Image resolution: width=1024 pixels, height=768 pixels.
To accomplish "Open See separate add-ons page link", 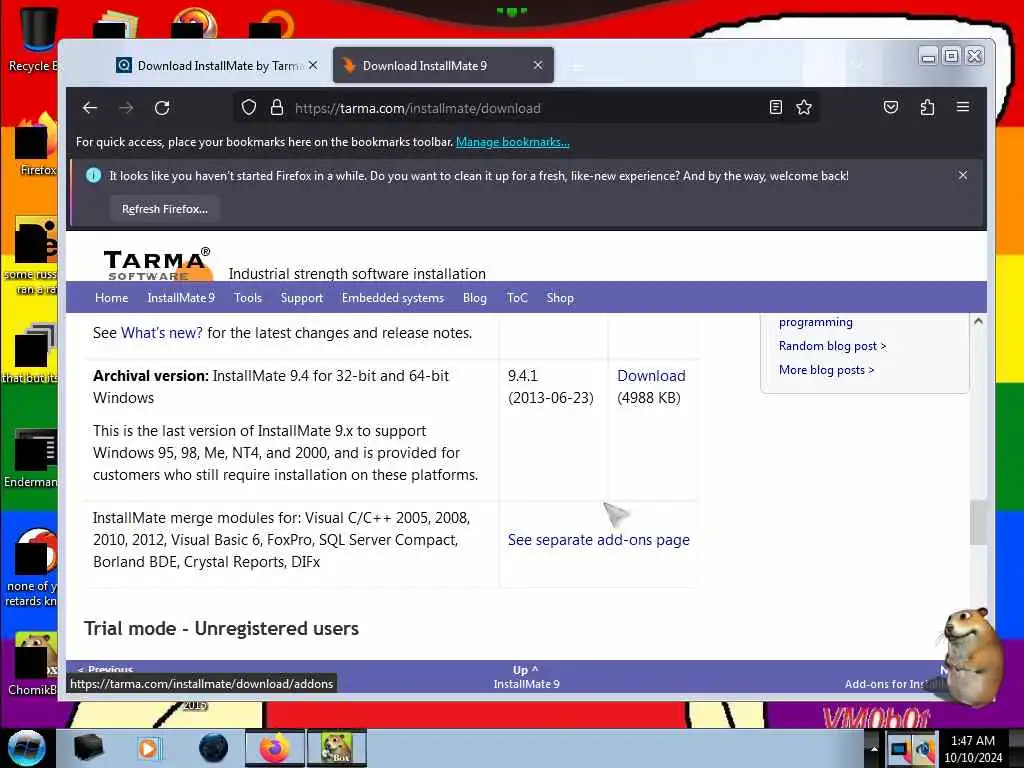I will (x=598, y=539).
